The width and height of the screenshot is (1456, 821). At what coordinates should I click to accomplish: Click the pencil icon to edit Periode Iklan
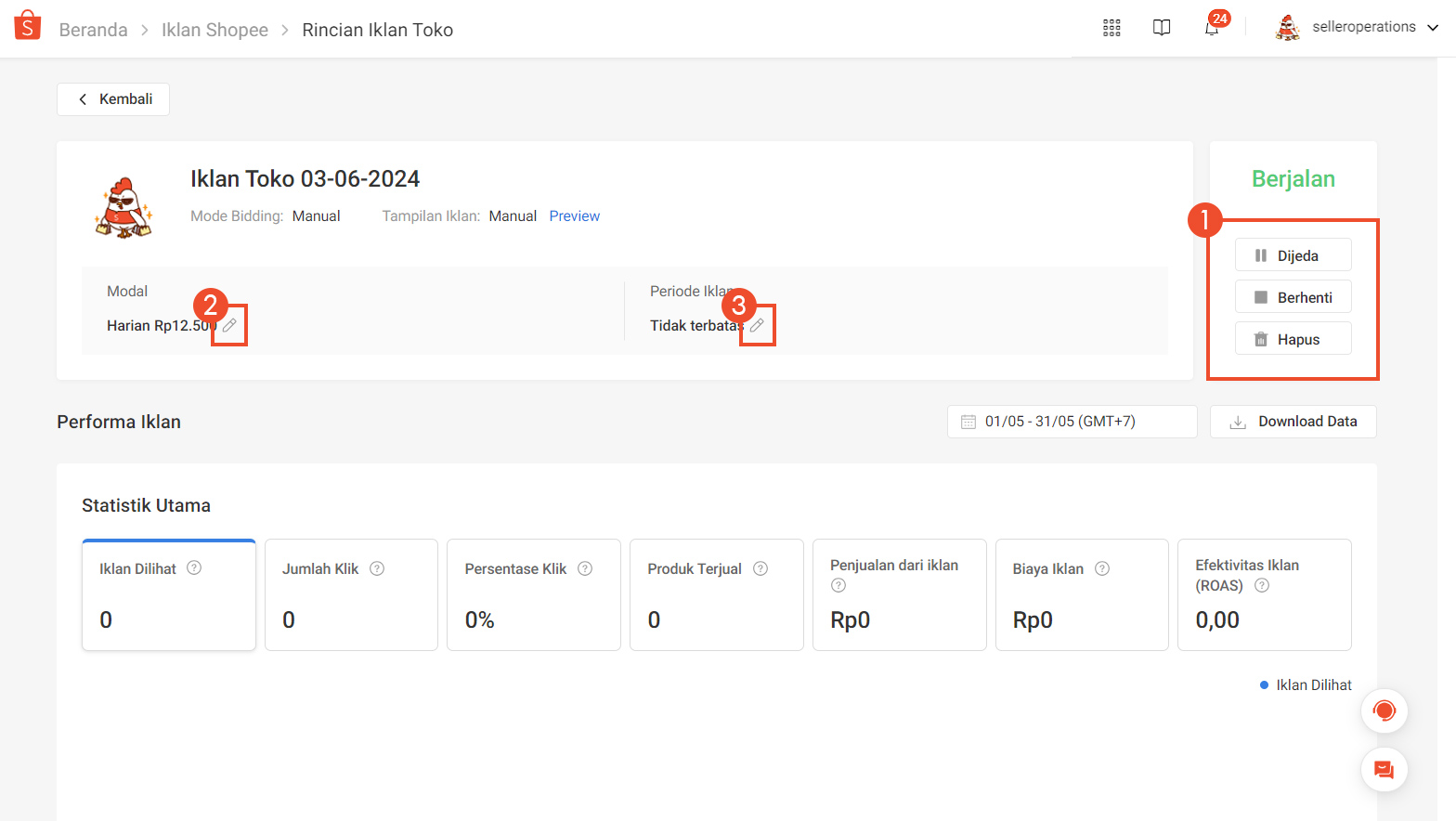757,325
